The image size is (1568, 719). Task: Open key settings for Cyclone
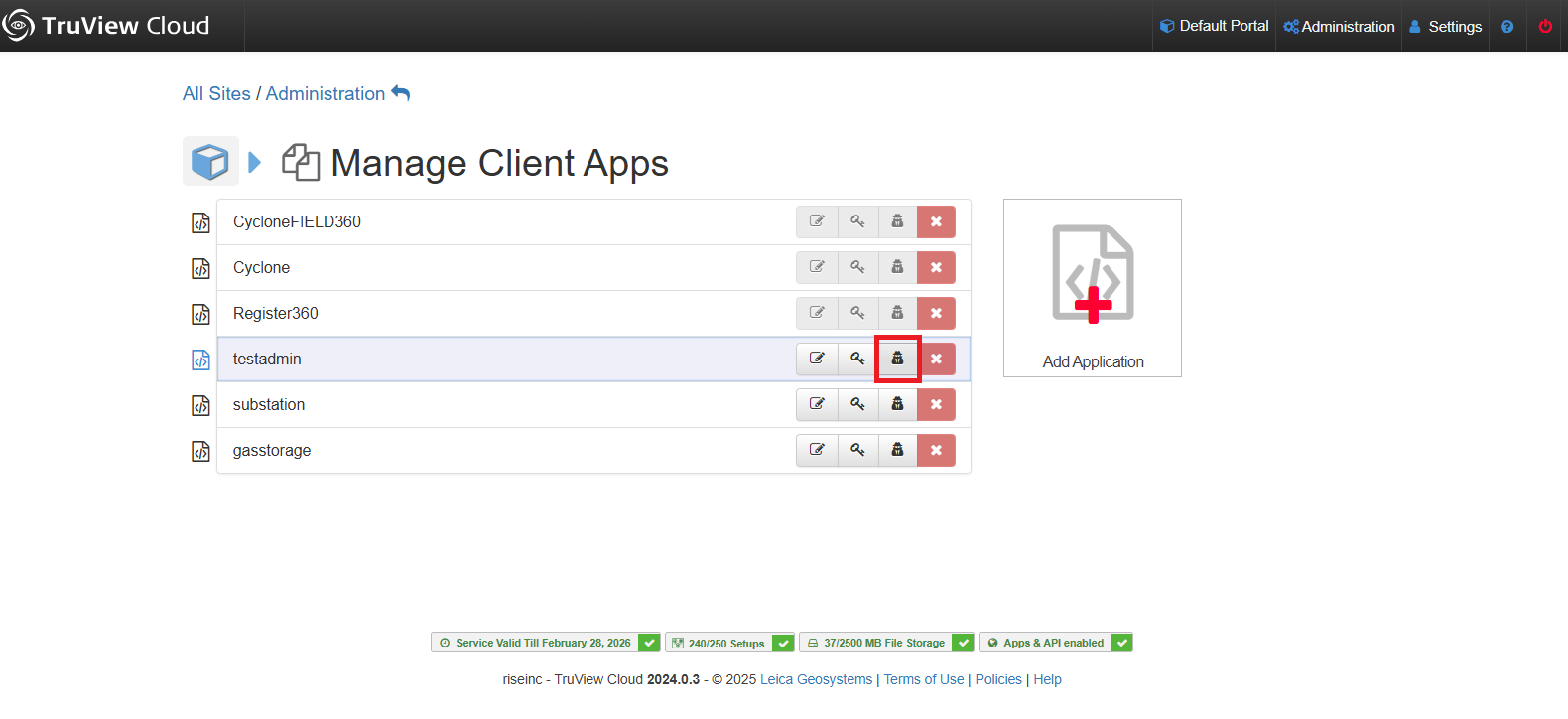pyautogui.click(x=857, y=267)
